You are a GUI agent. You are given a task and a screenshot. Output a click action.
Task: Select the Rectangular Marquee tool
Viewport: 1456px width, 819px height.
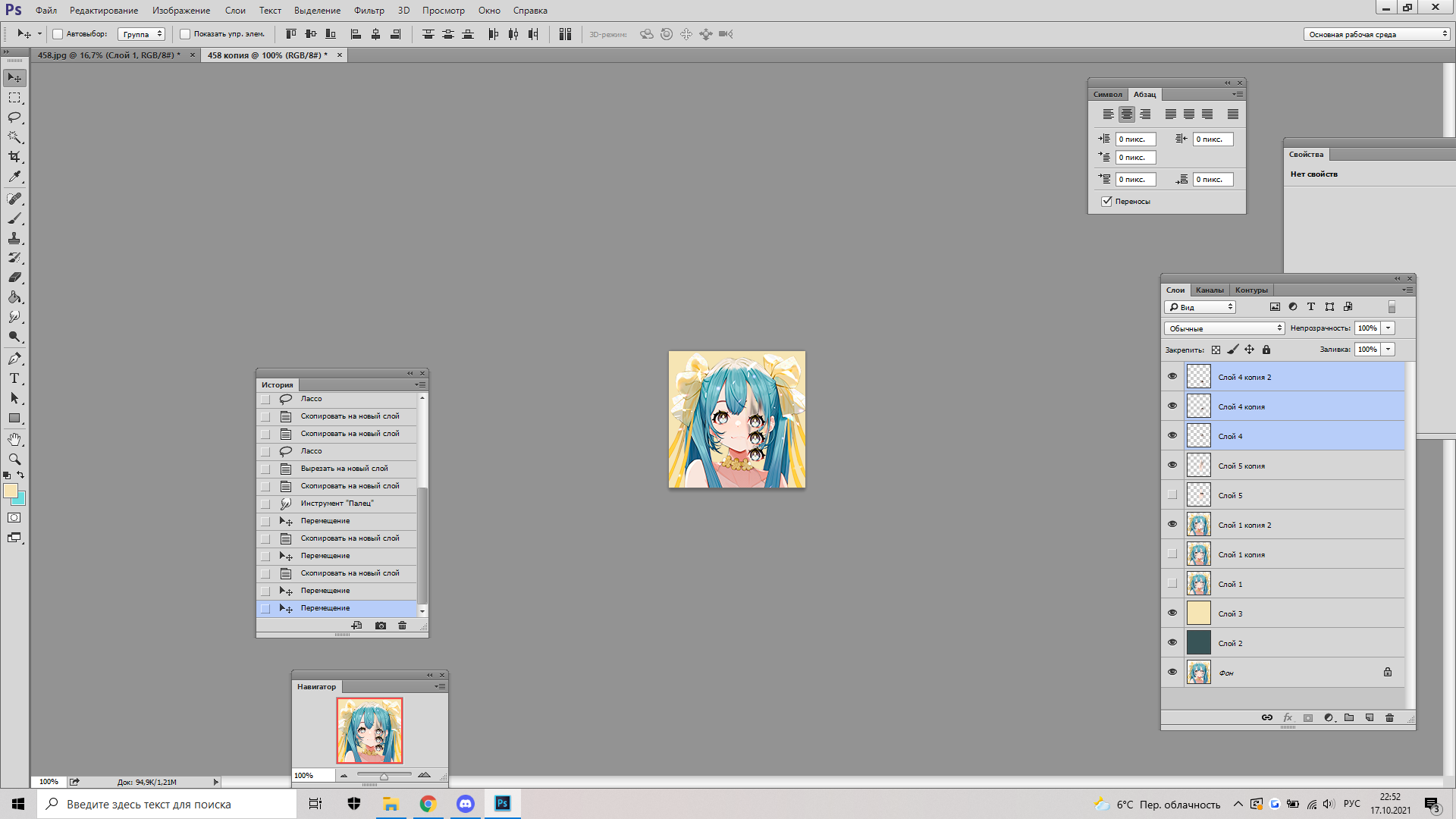pos(14,98)
